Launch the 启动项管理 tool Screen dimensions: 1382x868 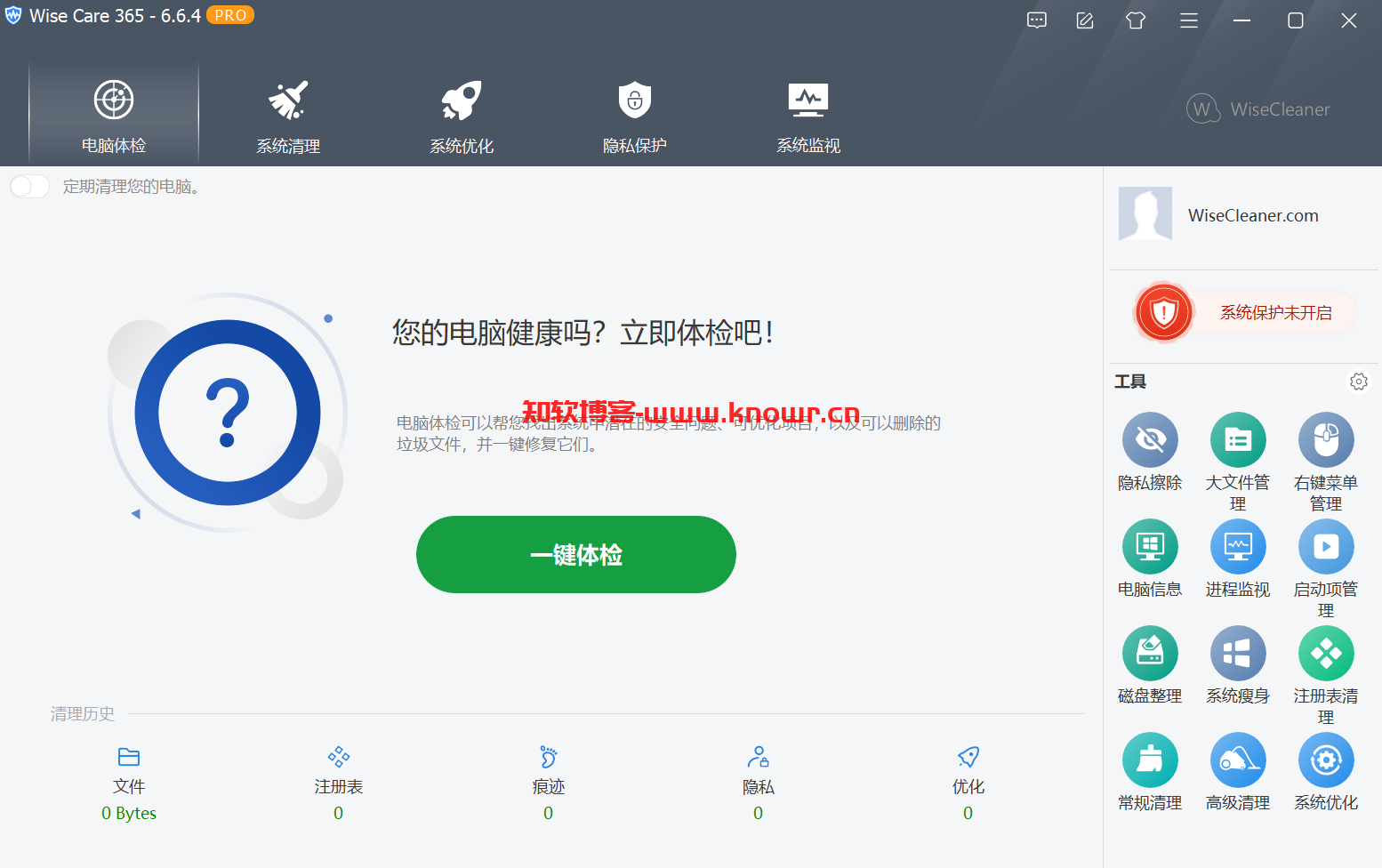coord(1326,568)
